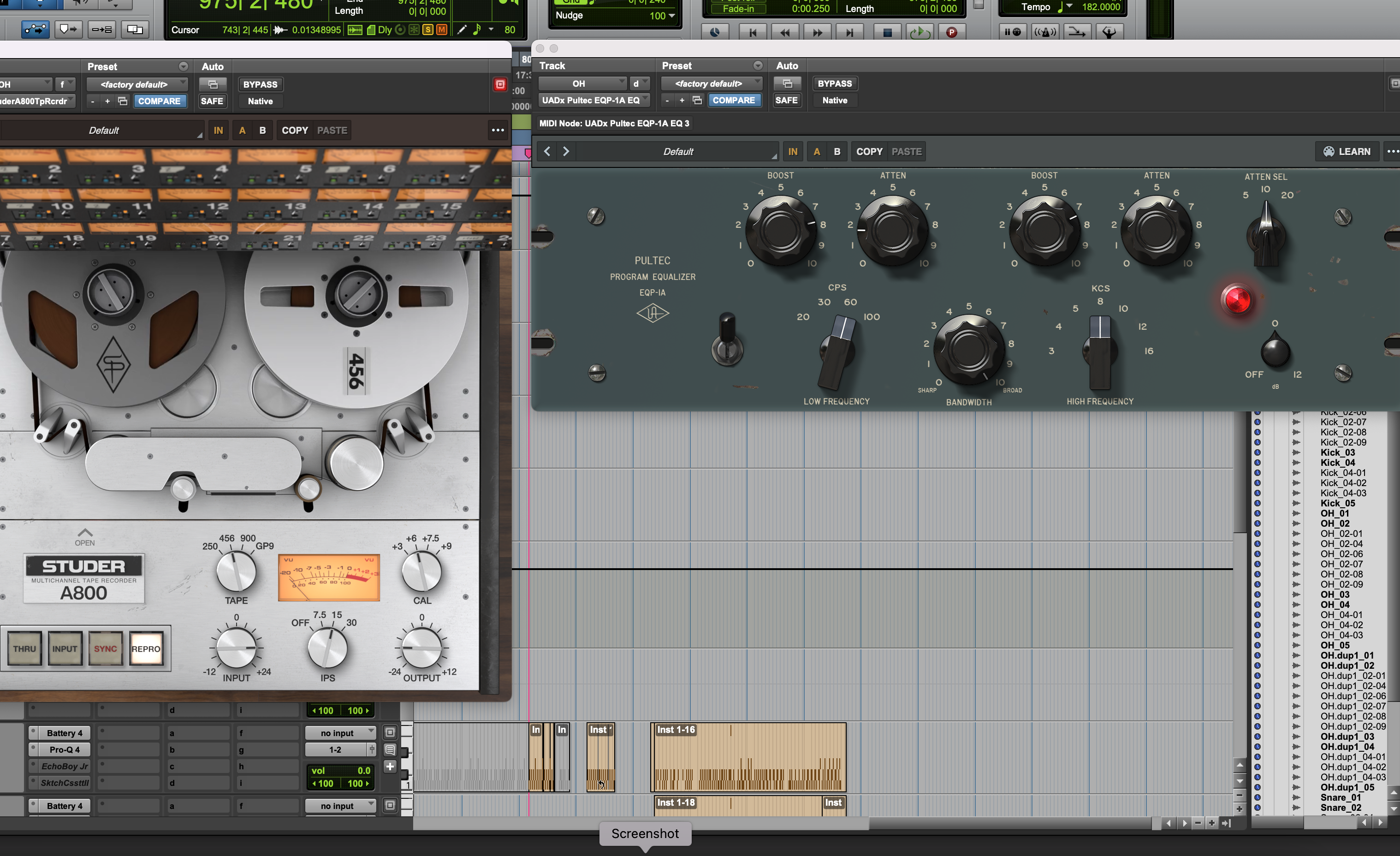The image size is (1400, 856).
Task: Select preset slot B in Studer plugin
Action: [x=262, y=130]
